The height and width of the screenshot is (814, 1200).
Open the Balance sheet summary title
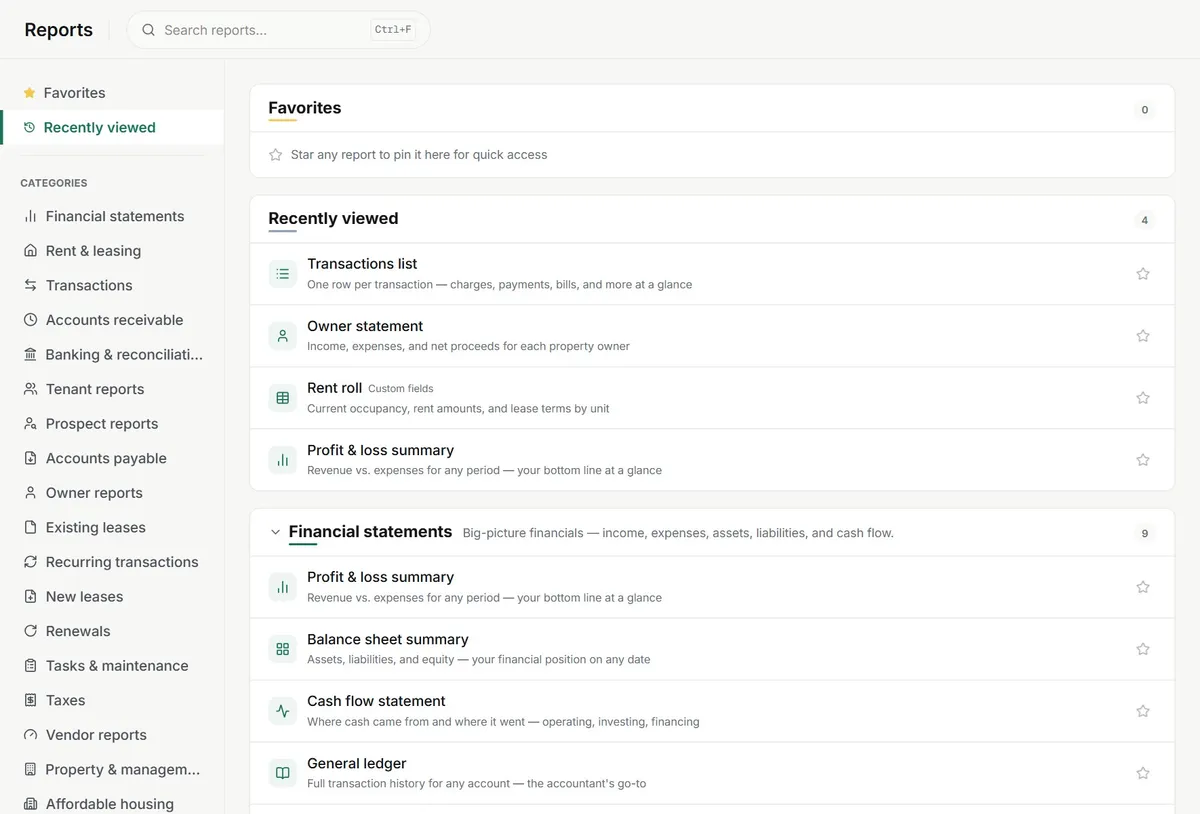pos(388,639)
